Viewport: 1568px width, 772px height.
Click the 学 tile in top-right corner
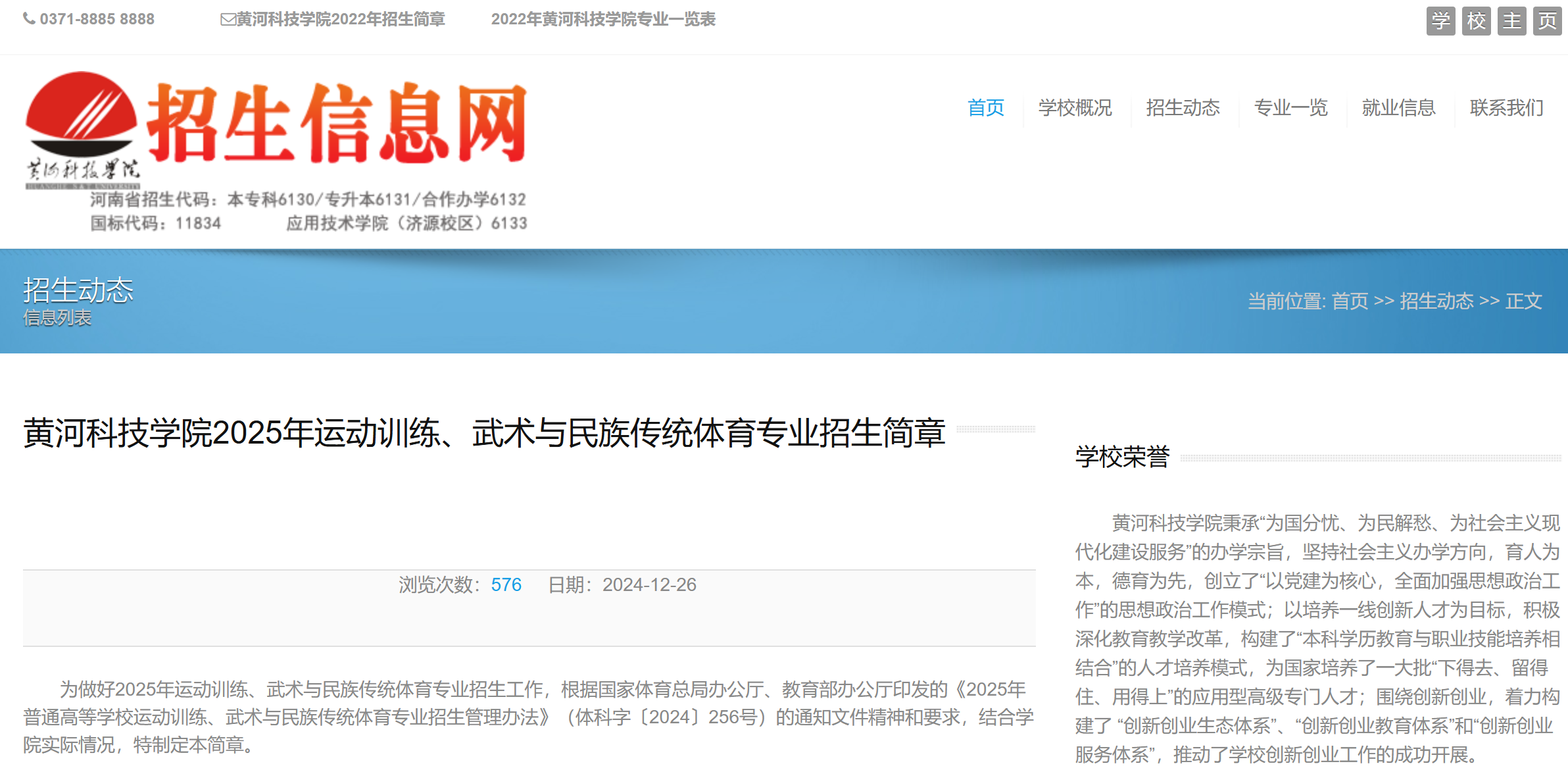pos(1440,21)
